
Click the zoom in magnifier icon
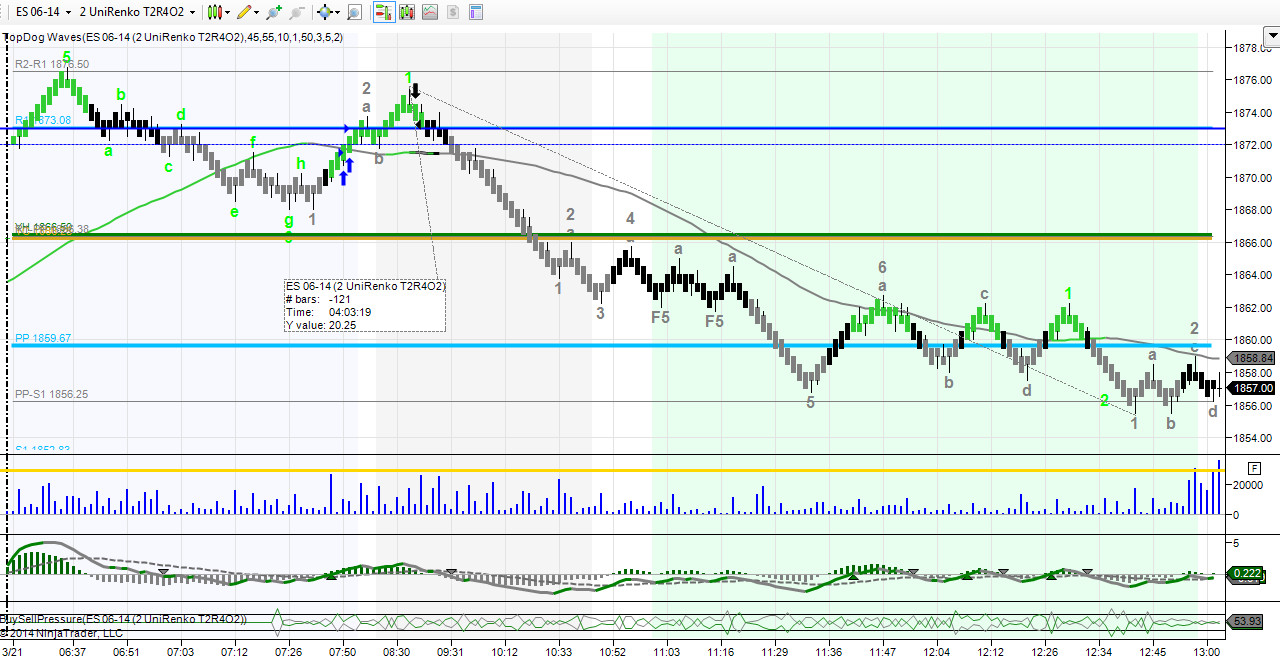pos(275,13)
